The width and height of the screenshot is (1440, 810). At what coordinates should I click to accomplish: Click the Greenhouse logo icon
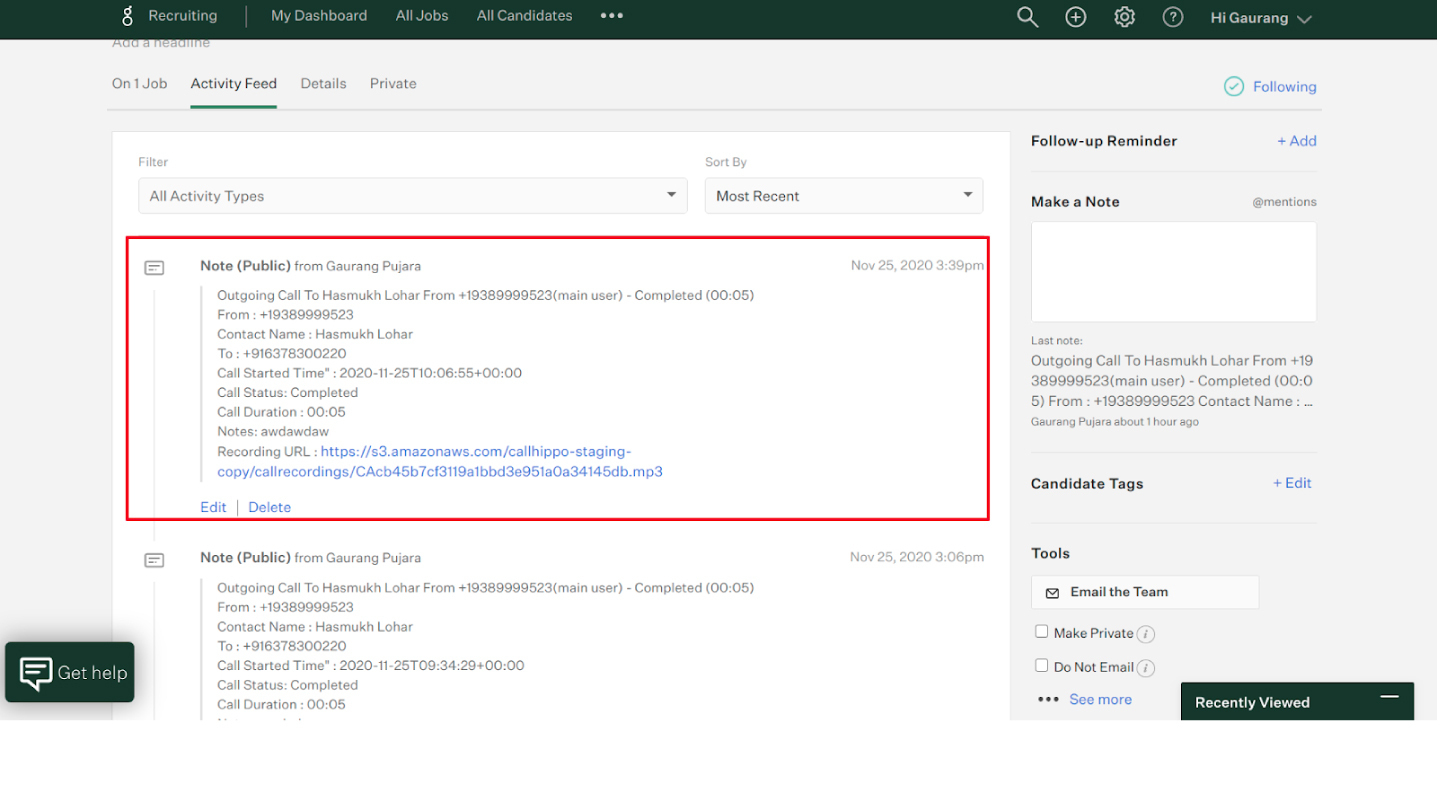tap(127, 16)
